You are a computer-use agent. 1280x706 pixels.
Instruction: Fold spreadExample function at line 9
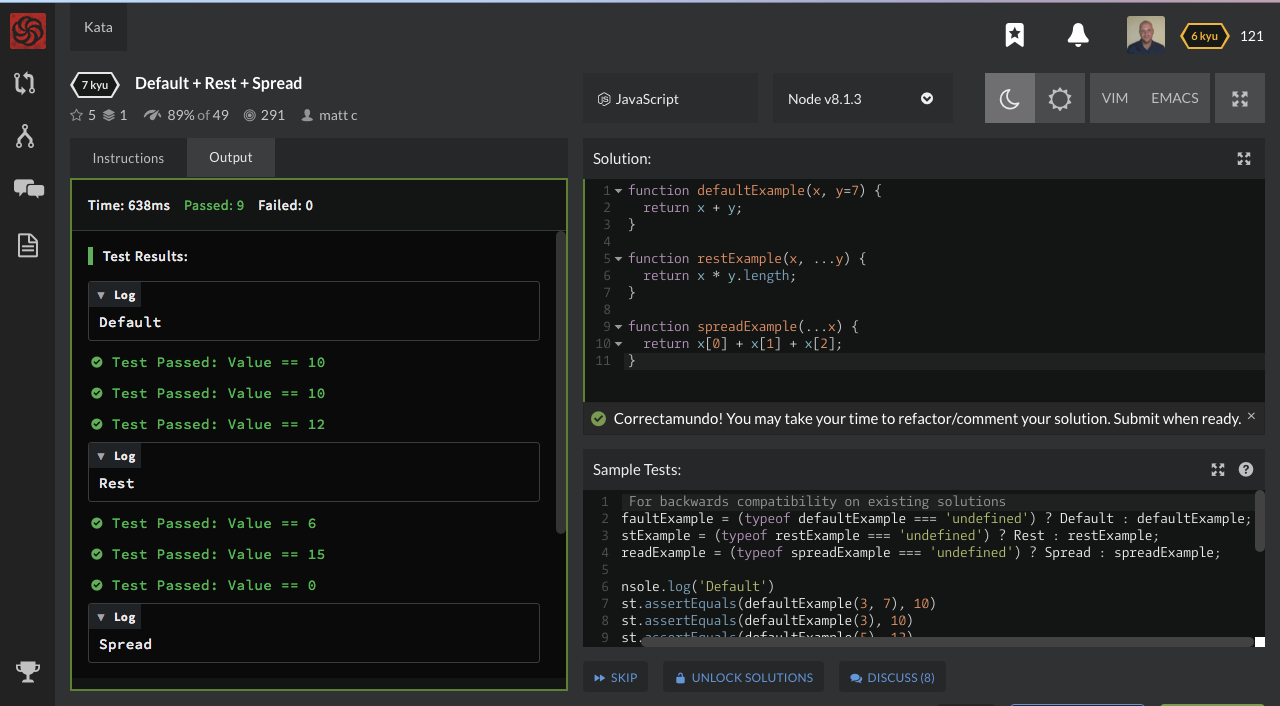[x=618, y=326]
